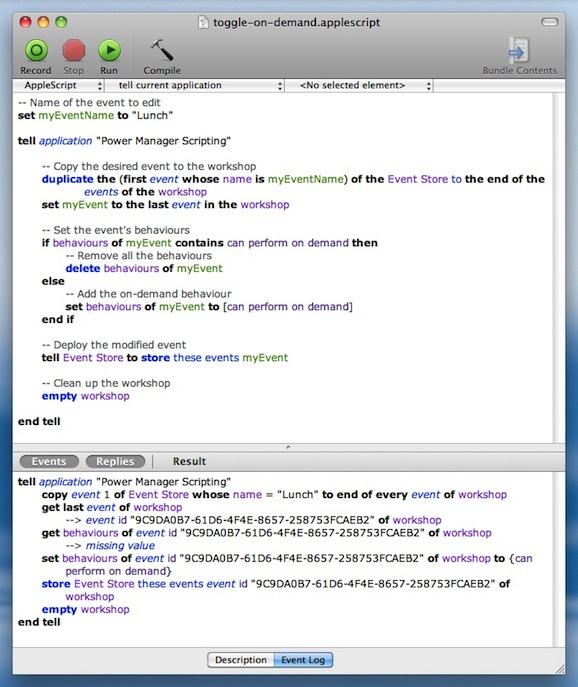Click the window title toggle-on-demand.applescript
This screenshot has width=578, height=687.
296,22
